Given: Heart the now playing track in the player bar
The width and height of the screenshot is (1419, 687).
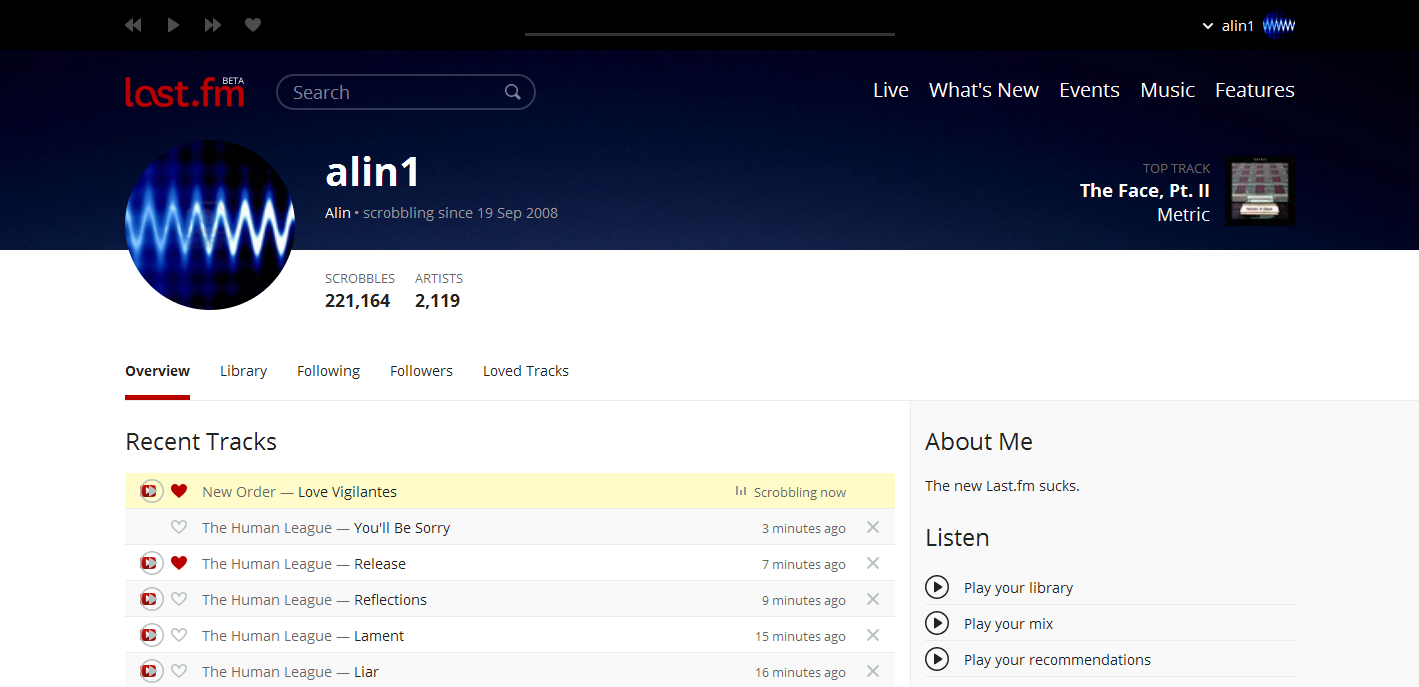Looking at the screenshot, I should tap(253, 24).
